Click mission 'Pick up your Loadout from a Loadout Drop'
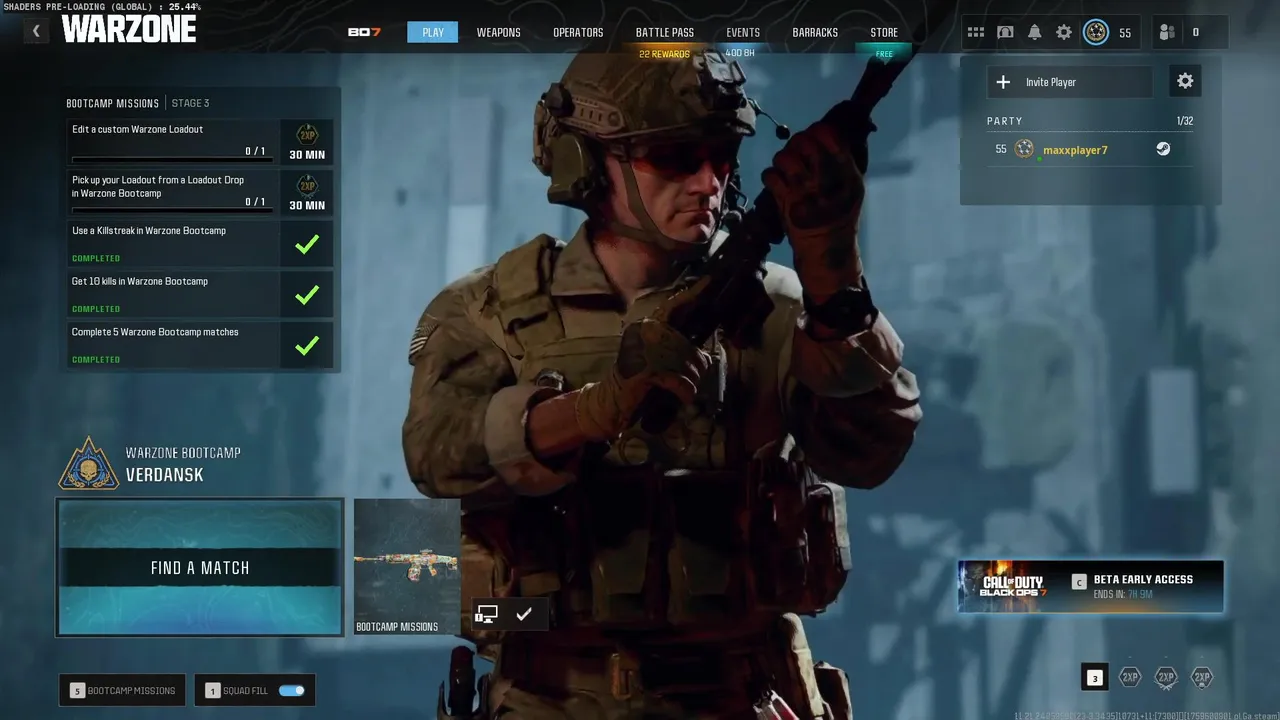This screenshot has width=1280, height=720. 200,192
